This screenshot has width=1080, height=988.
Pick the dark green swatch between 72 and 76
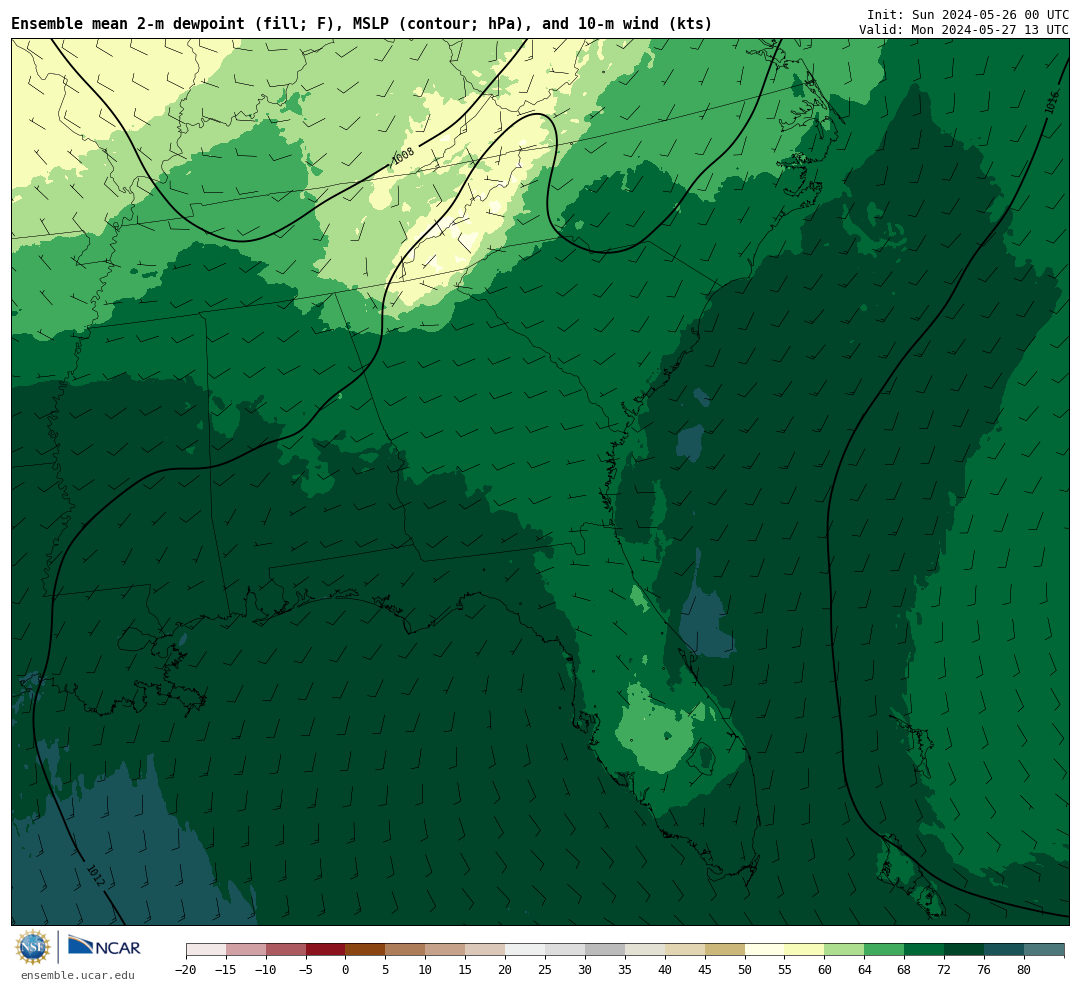point(965,950)
